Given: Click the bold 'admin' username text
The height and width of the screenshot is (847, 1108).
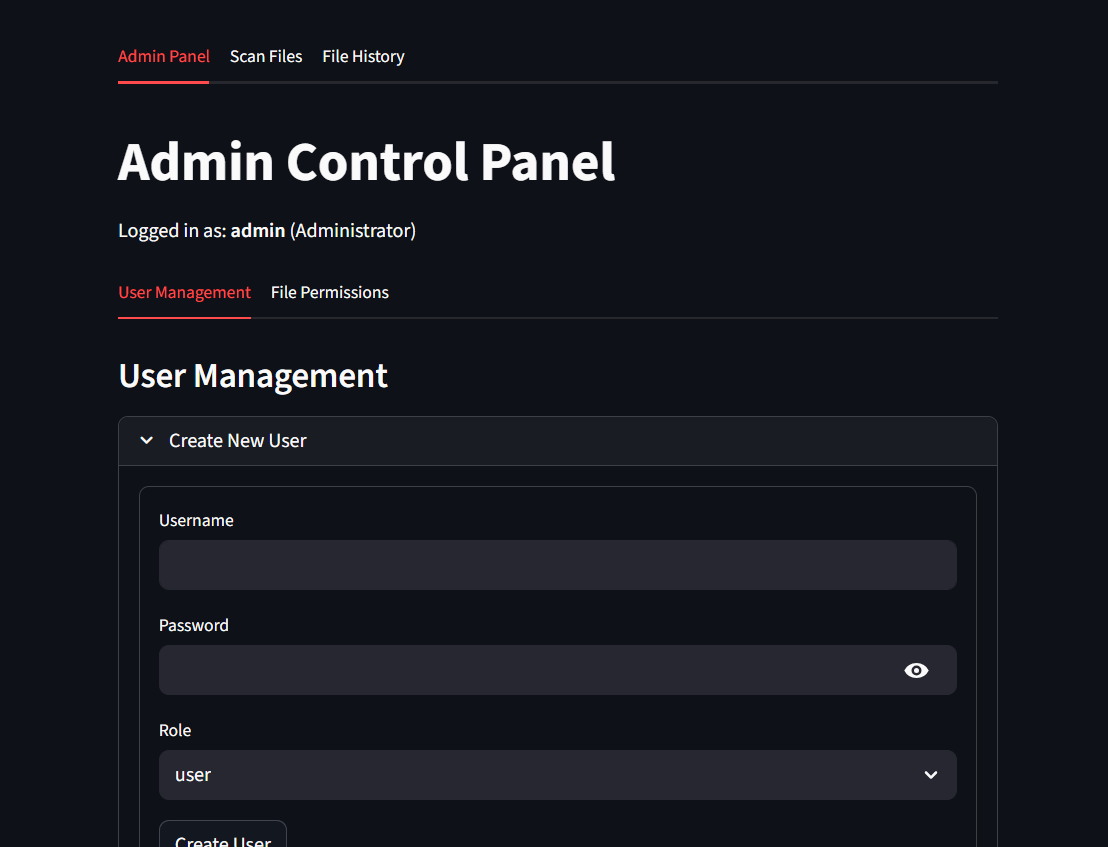Looking at the screenshot, I should coord(258,231).
